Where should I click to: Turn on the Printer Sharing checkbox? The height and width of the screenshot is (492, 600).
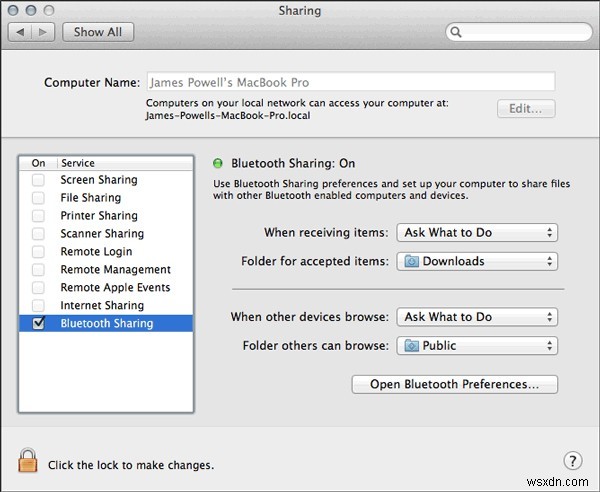point(38,215)
